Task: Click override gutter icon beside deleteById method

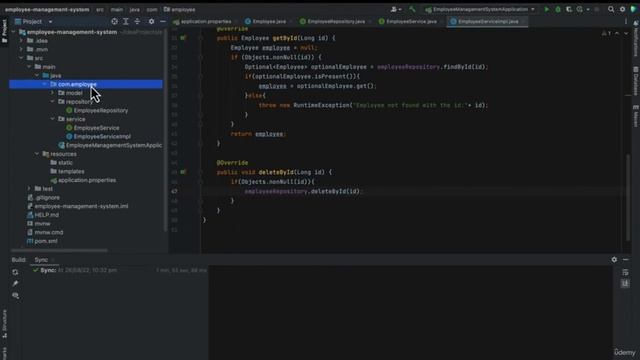Action: pyautogui.click(x=183, y=172)
